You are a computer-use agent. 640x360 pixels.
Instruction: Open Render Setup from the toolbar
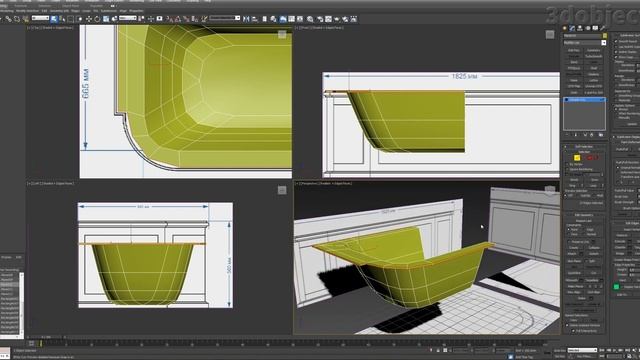(320, 19)
